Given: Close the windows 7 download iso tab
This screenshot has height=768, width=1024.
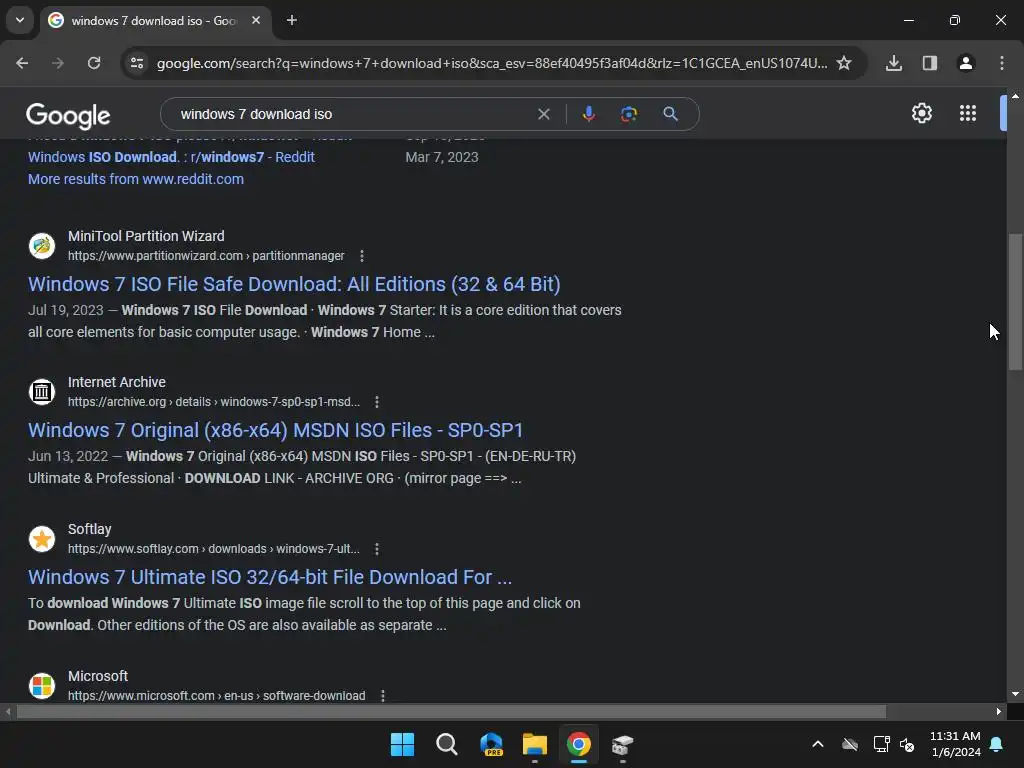Looking at the screenshot, I should point(256,20).
